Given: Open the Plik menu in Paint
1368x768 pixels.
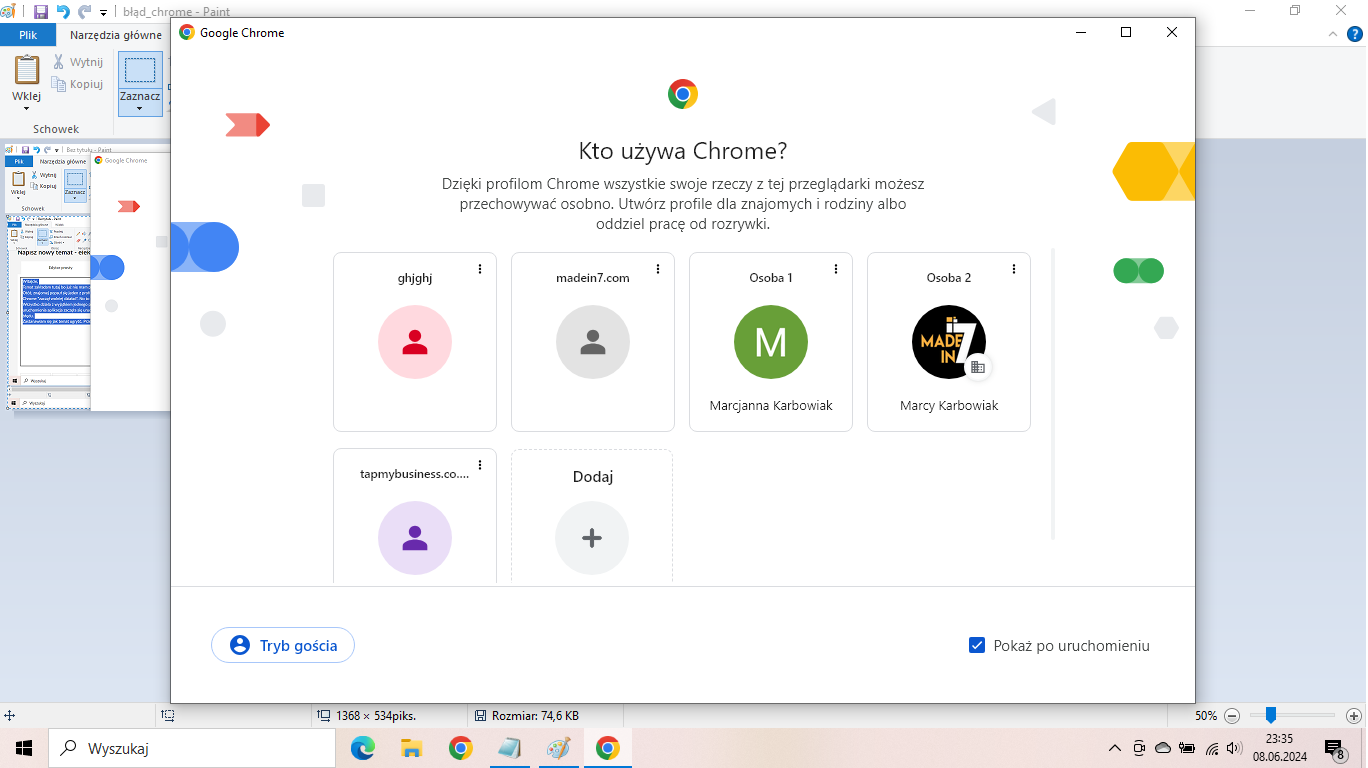Looking at the screenshot, I should (x=28, y=35).
